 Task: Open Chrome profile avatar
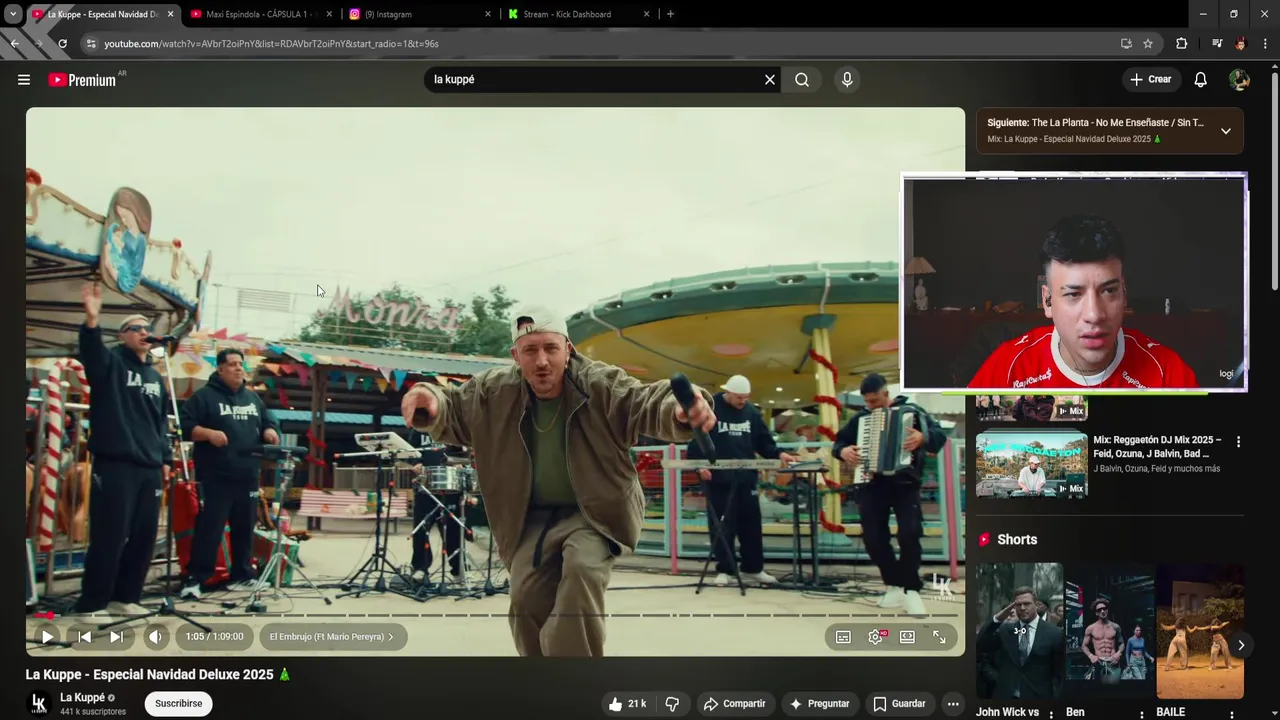[x=1241, y=44]
